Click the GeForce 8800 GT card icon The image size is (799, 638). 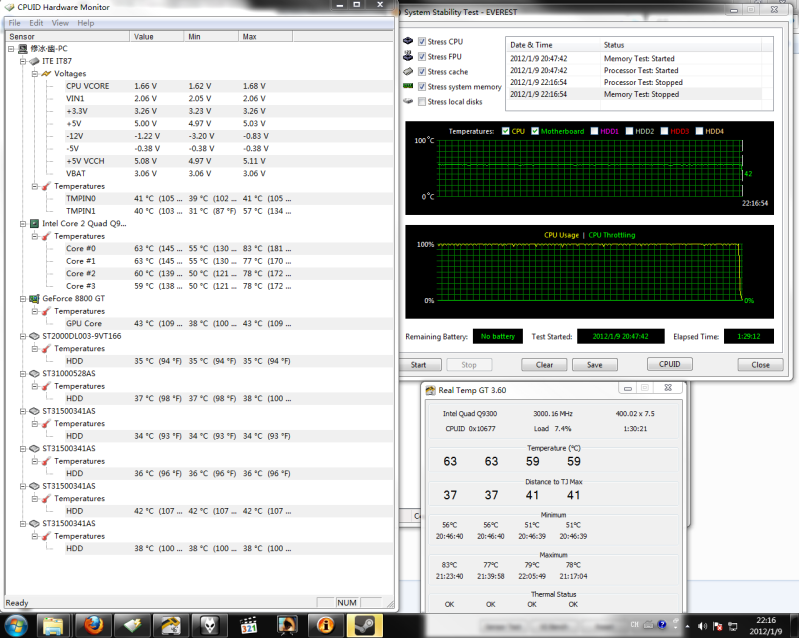coord(35,298)
